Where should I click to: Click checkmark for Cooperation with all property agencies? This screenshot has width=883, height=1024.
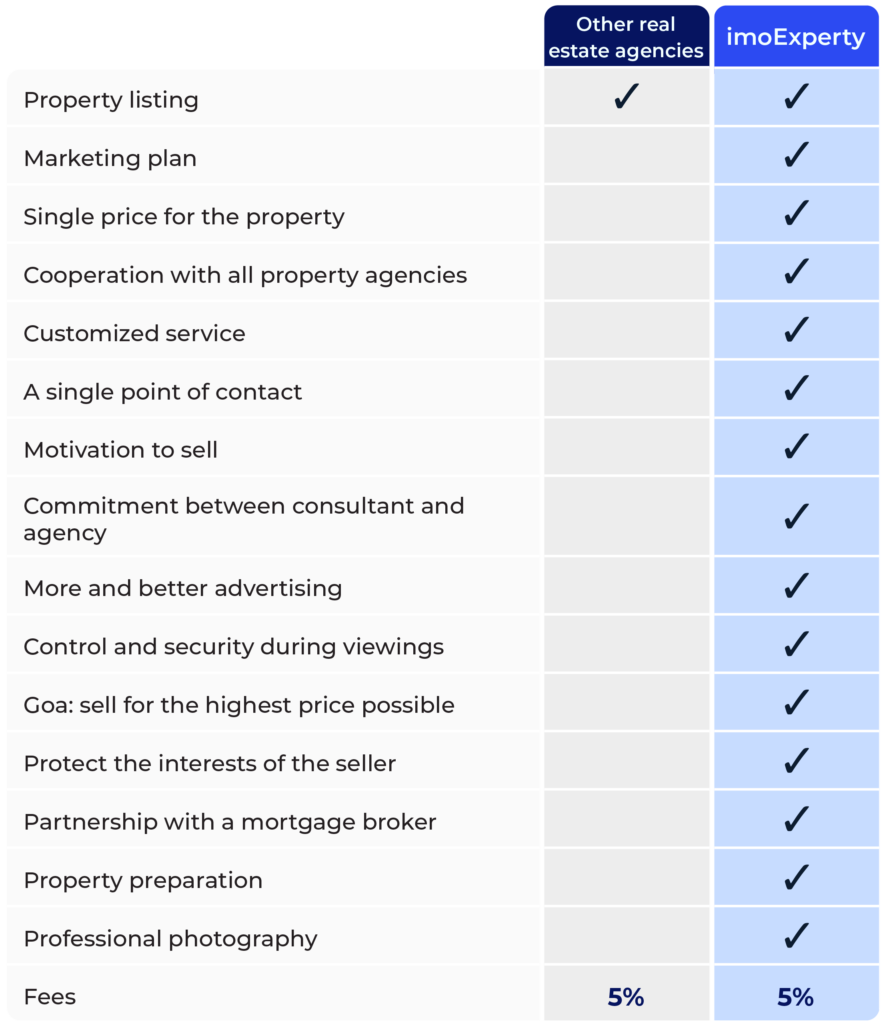click(796, 271)
